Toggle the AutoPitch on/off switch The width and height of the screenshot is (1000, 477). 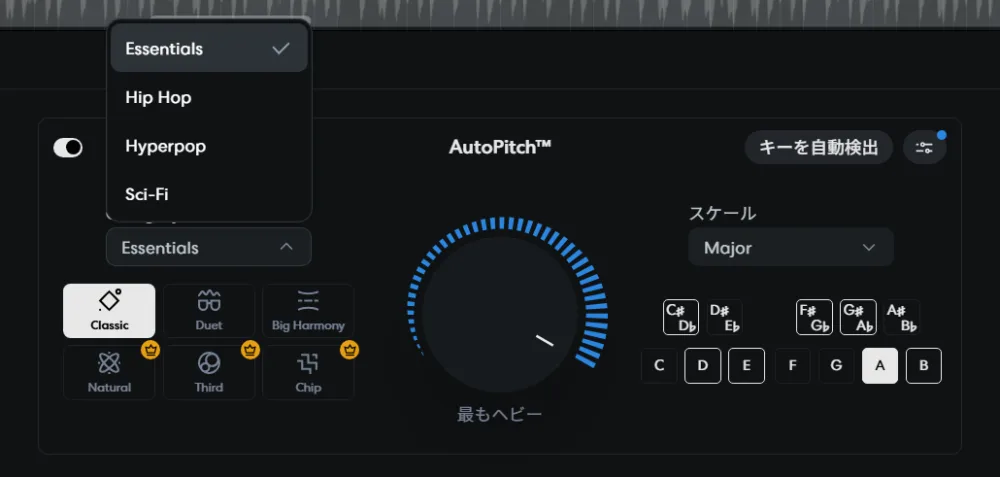tap(68, 148)
